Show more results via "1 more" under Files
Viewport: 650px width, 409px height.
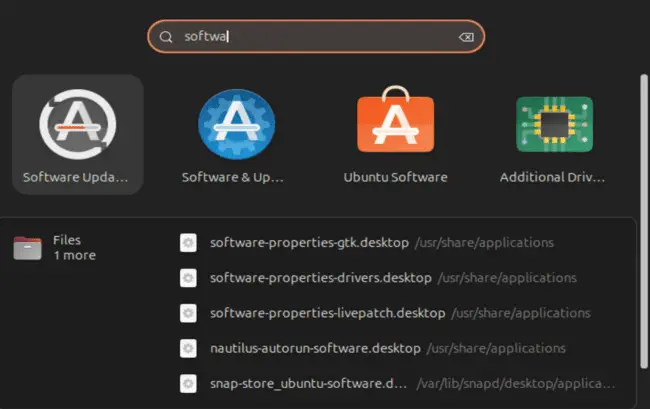pos(75,255)
